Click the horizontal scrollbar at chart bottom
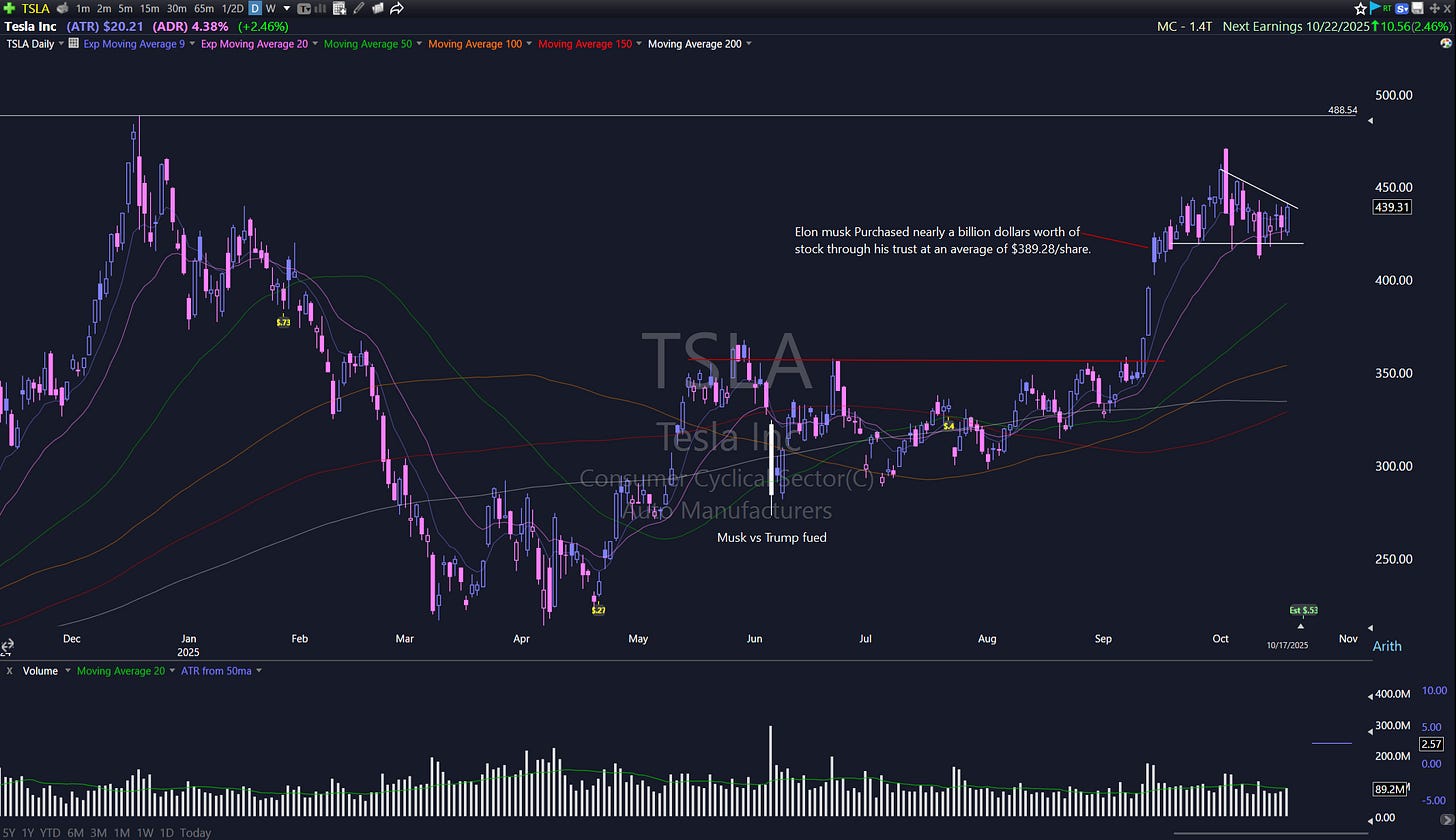The width and height of the screenshot is (1456, 840). tap(1271, 833)
